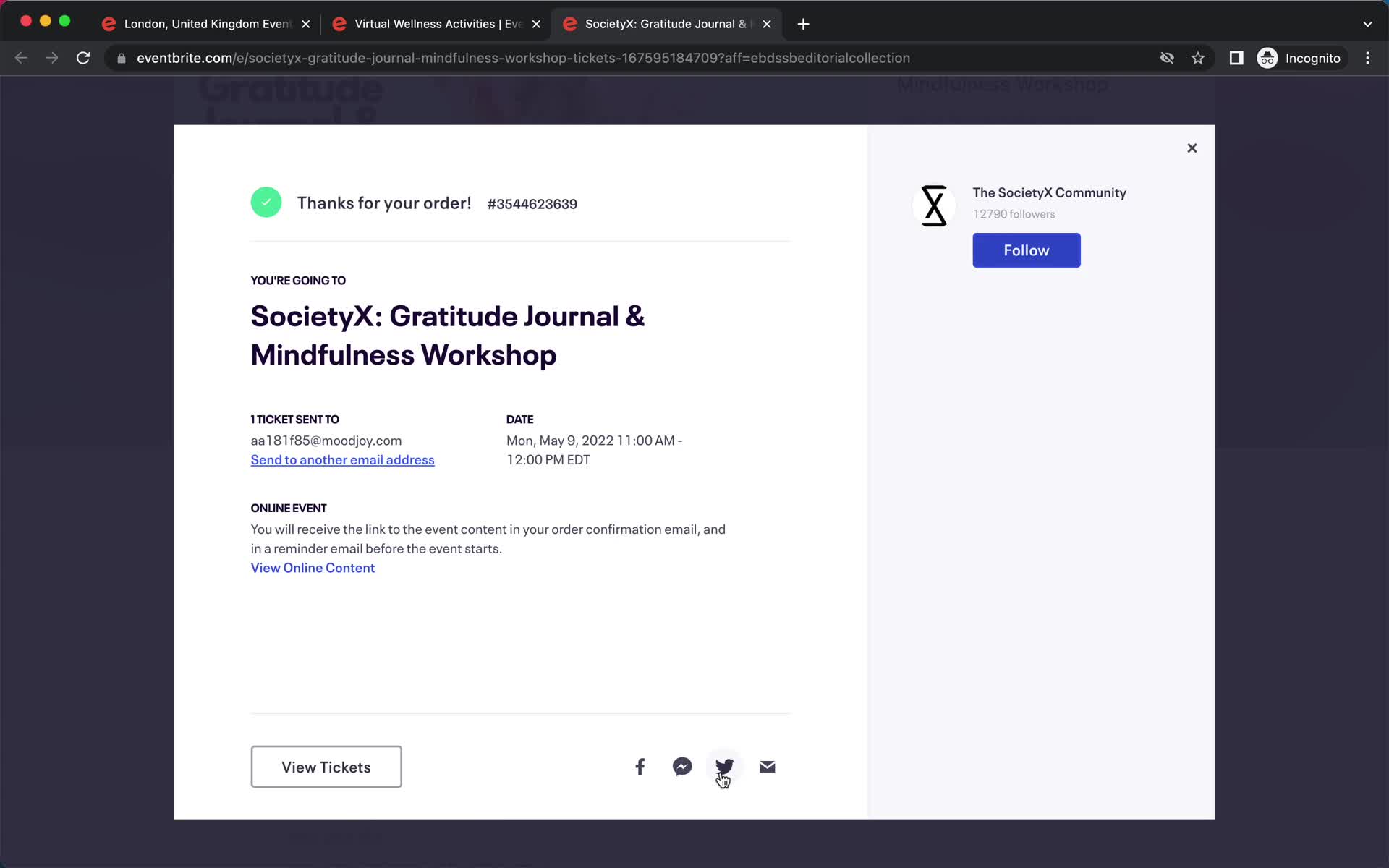1389x868 pixels.
Task: Click the Follow button for SocietyX Community
Action: [x=1026, y=250]
